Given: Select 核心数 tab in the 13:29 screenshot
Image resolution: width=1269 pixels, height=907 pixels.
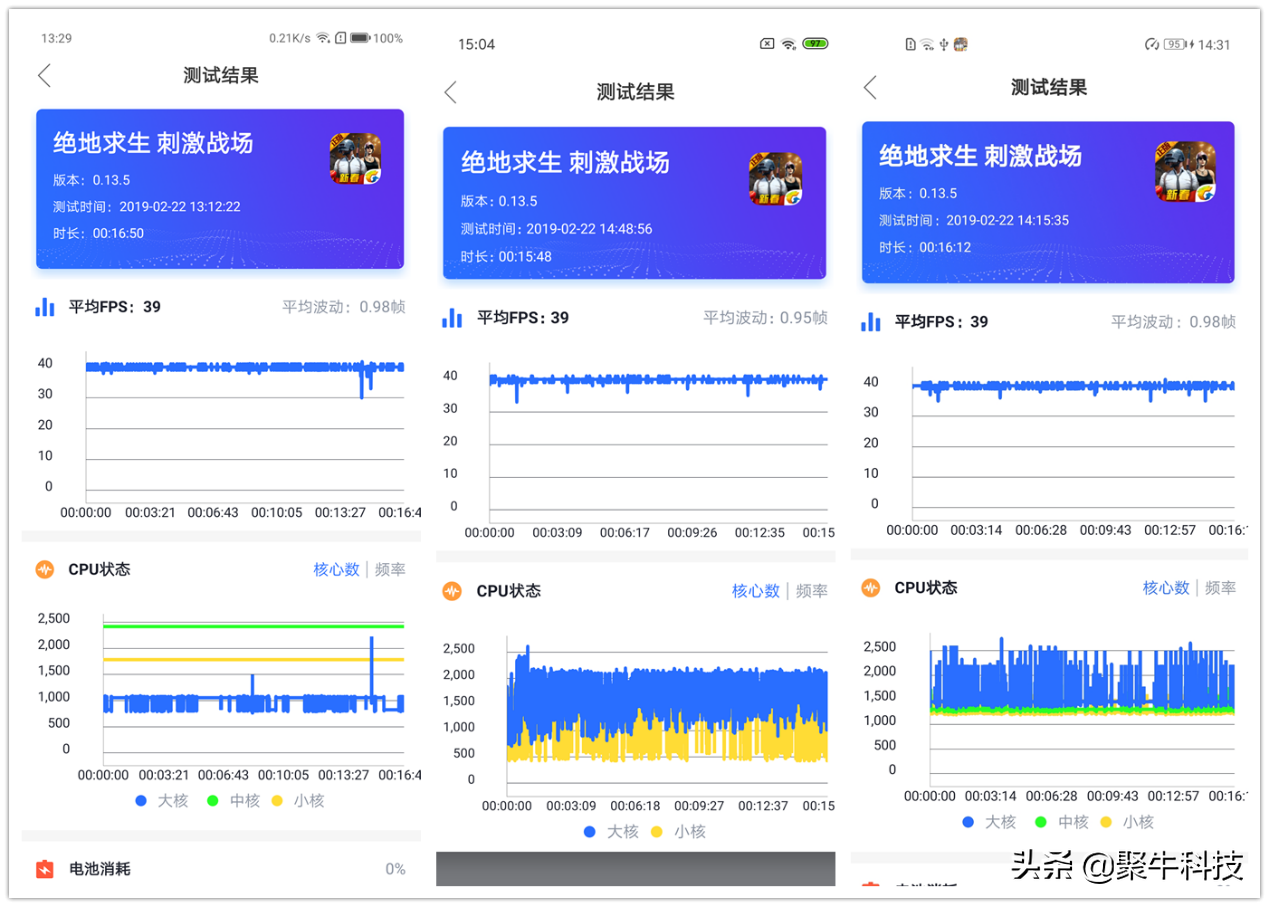Looking at the screenshot, I should pyautogui.click(x=336, y=569).
